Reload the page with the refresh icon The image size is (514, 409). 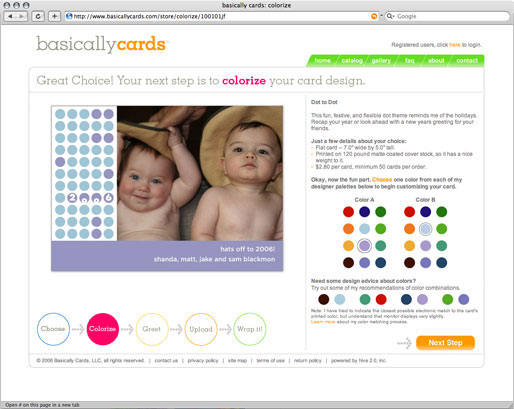click(x=38, y=16)
